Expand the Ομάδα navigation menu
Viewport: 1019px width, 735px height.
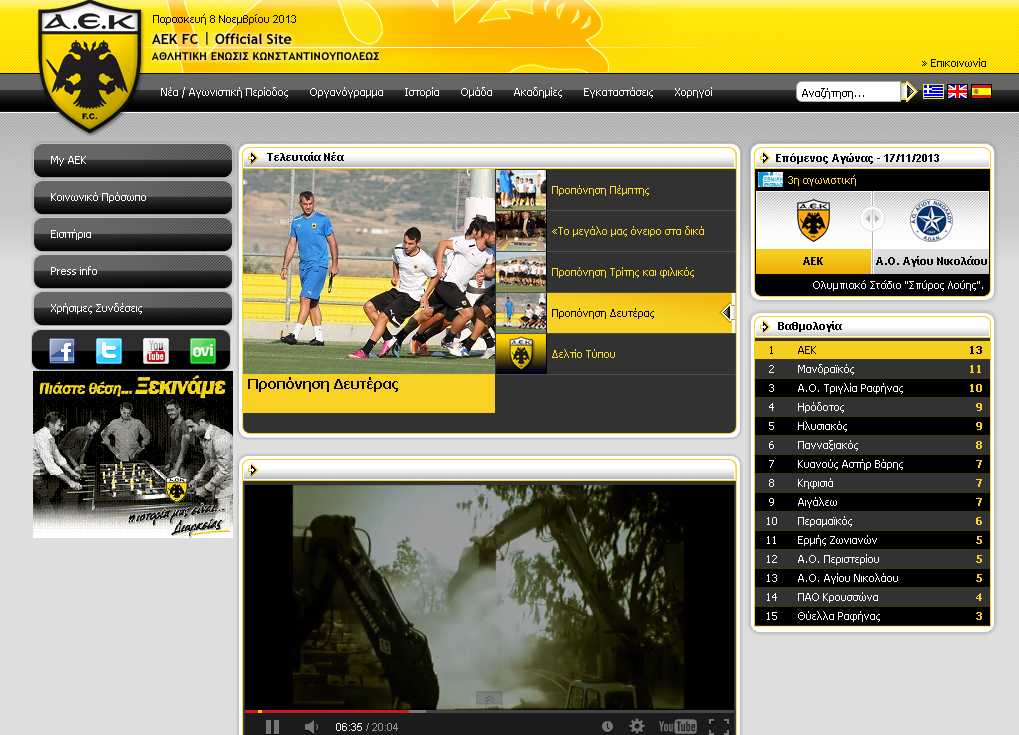click(476, 92)
